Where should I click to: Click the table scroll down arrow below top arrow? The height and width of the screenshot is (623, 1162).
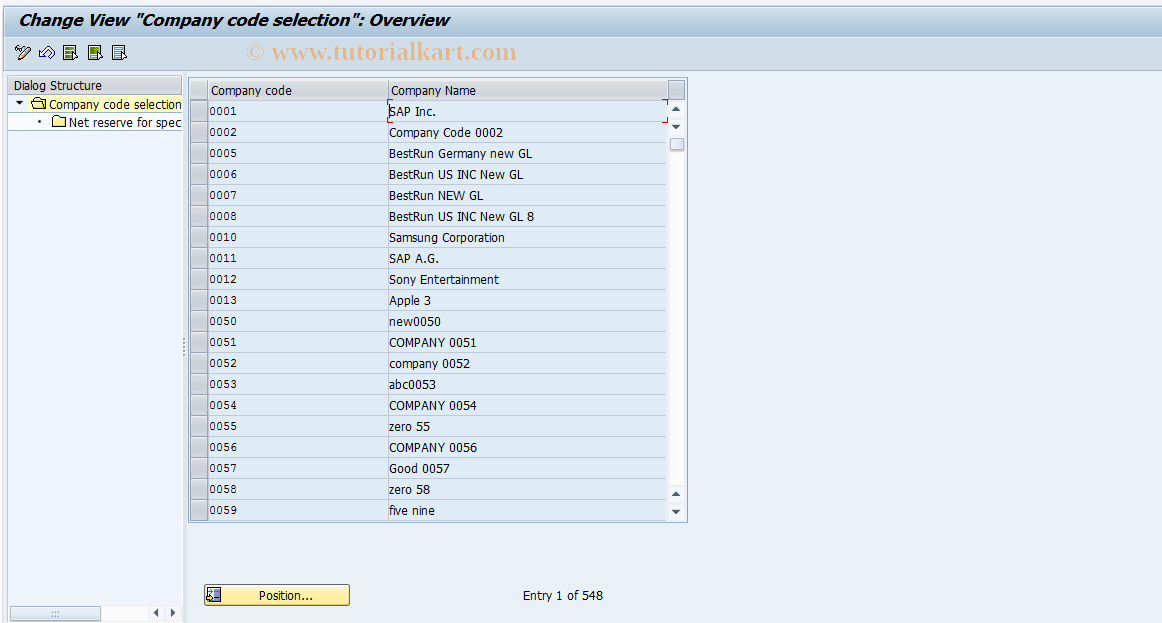676,127
